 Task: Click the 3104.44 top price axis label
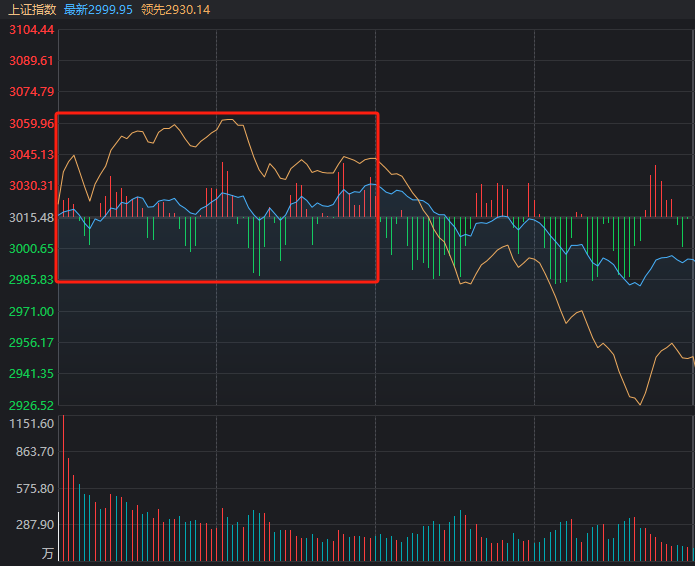click(31, 30)
